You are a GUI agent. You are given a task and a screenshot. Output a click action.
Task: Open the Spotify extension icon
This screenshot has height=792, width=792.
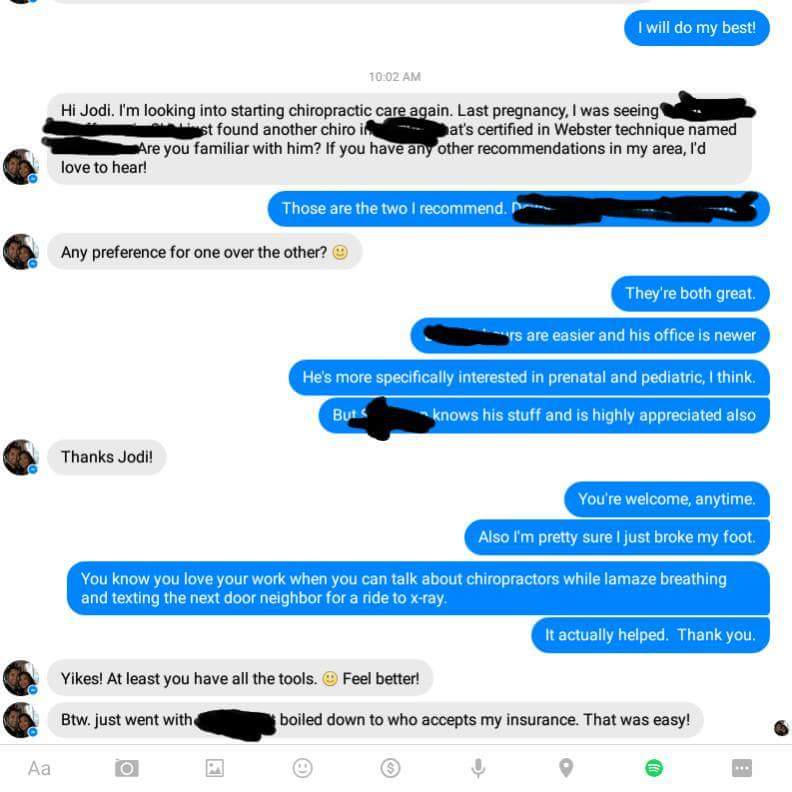tap(654, 768)
